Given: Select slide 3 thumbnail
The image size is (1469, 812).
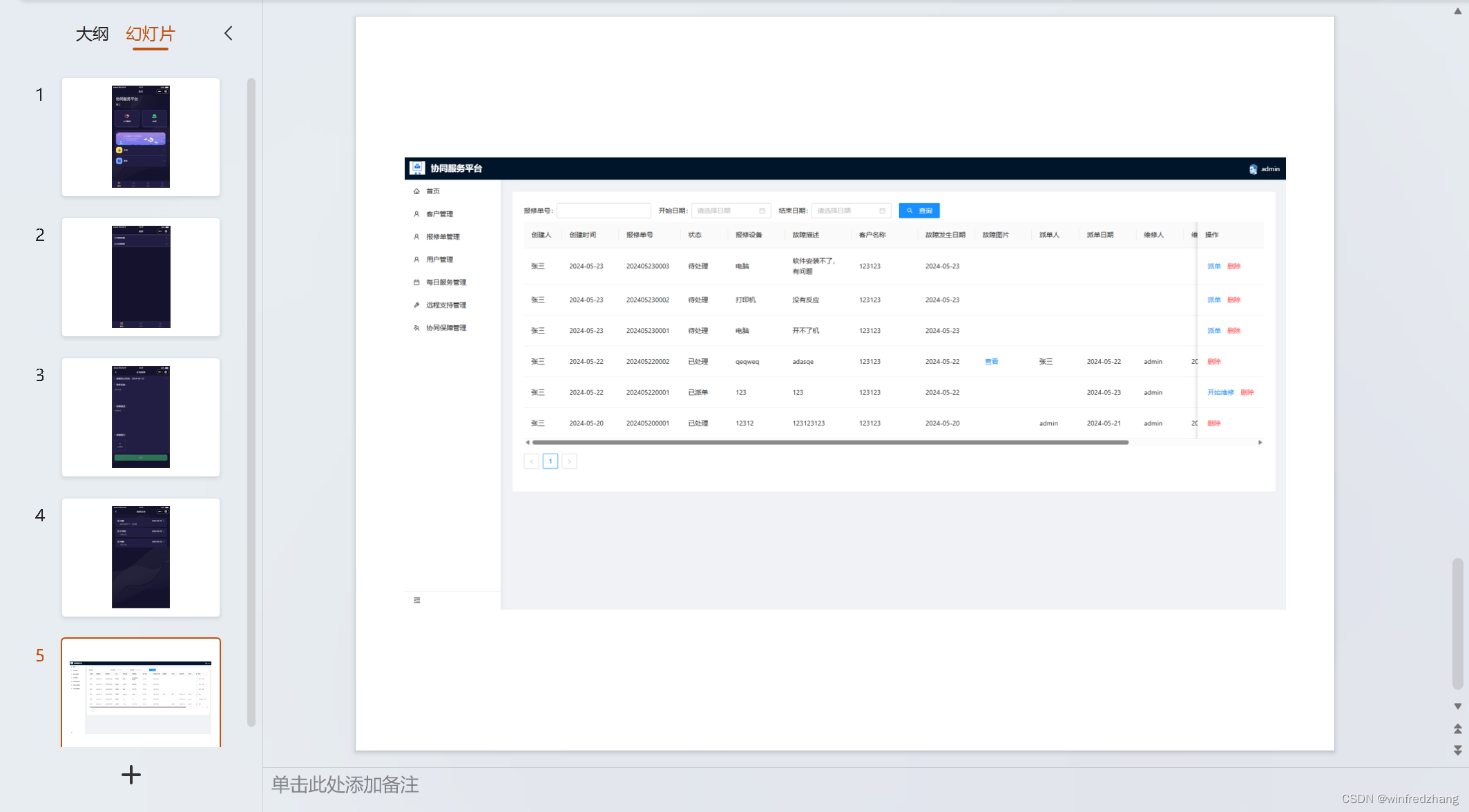Looking at the screenshot, I should [141, 417].
